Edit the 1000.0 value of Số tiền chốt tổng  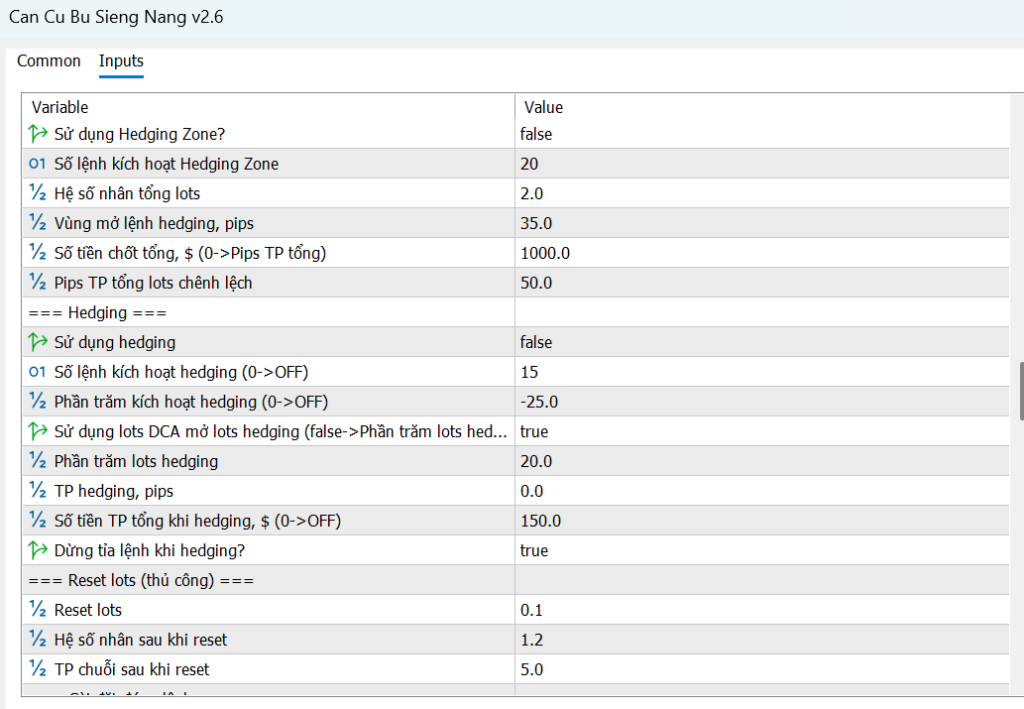545,253
